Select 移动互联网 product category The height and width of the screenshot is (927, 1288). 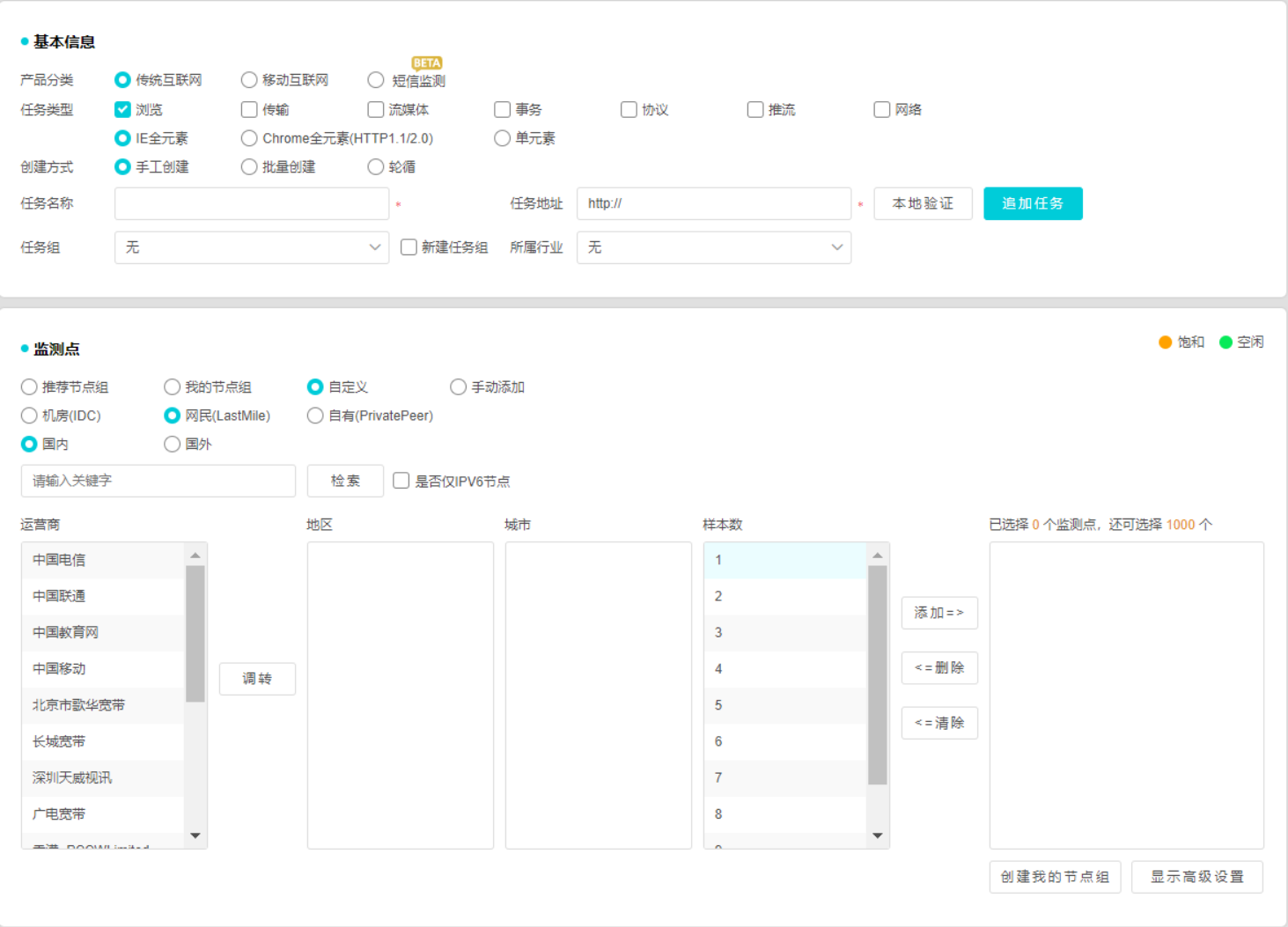tap(249, 80)
